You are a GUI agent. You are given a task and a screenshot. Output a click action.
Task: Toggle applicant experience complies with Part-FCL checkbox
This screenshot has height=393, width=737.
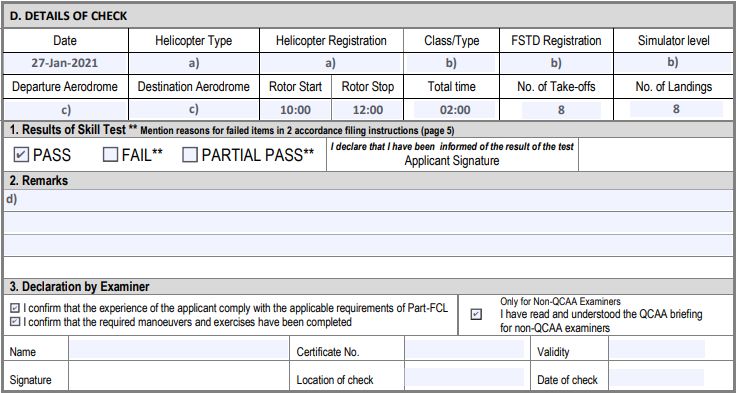tap(16, 309)
